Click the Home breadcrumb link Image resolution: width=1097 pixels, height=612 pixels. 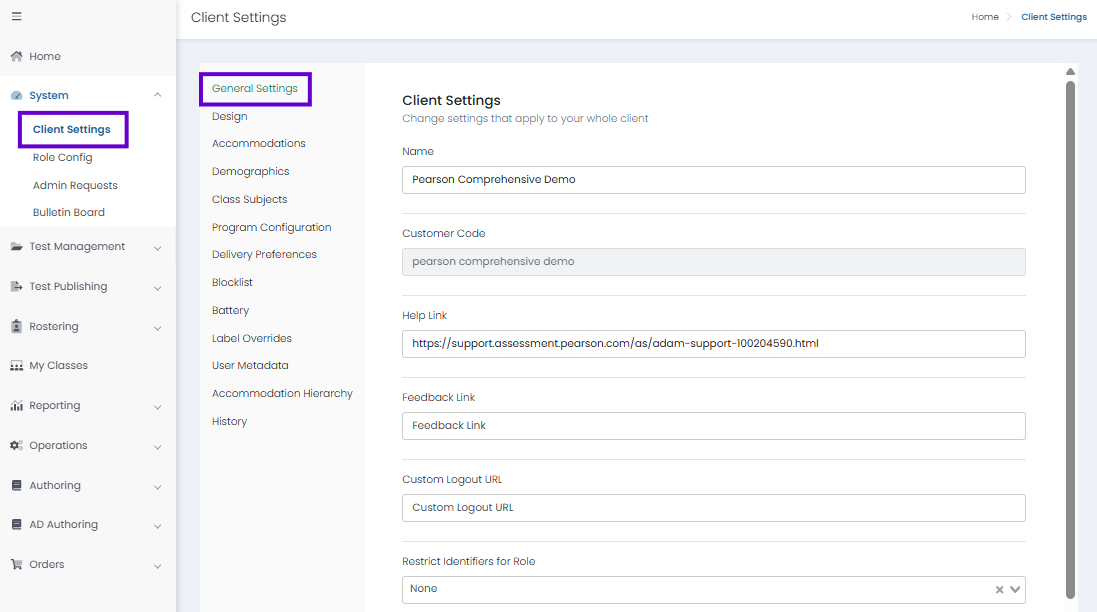pyautogui.click(x=985, y=17)
